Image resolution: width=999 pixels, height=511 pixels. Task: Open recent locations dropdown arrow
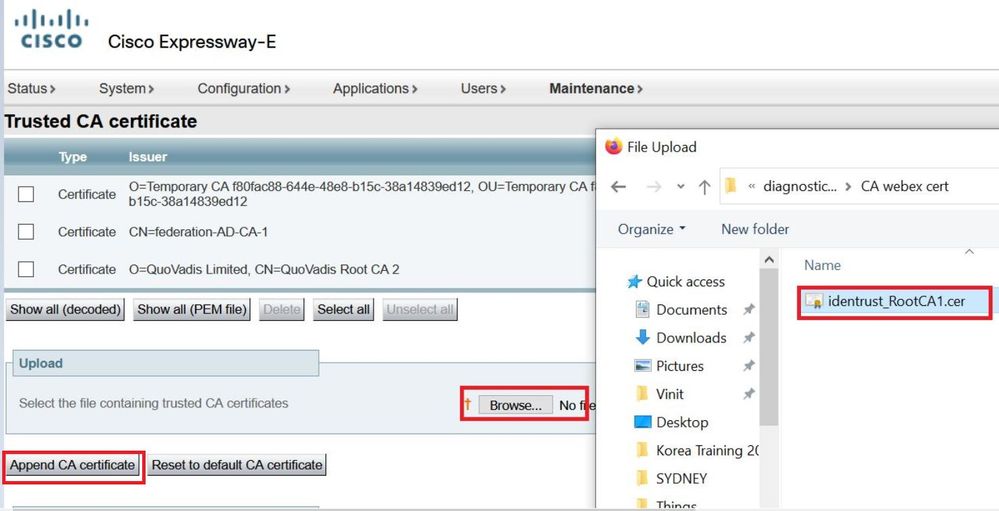pos(680,187)
